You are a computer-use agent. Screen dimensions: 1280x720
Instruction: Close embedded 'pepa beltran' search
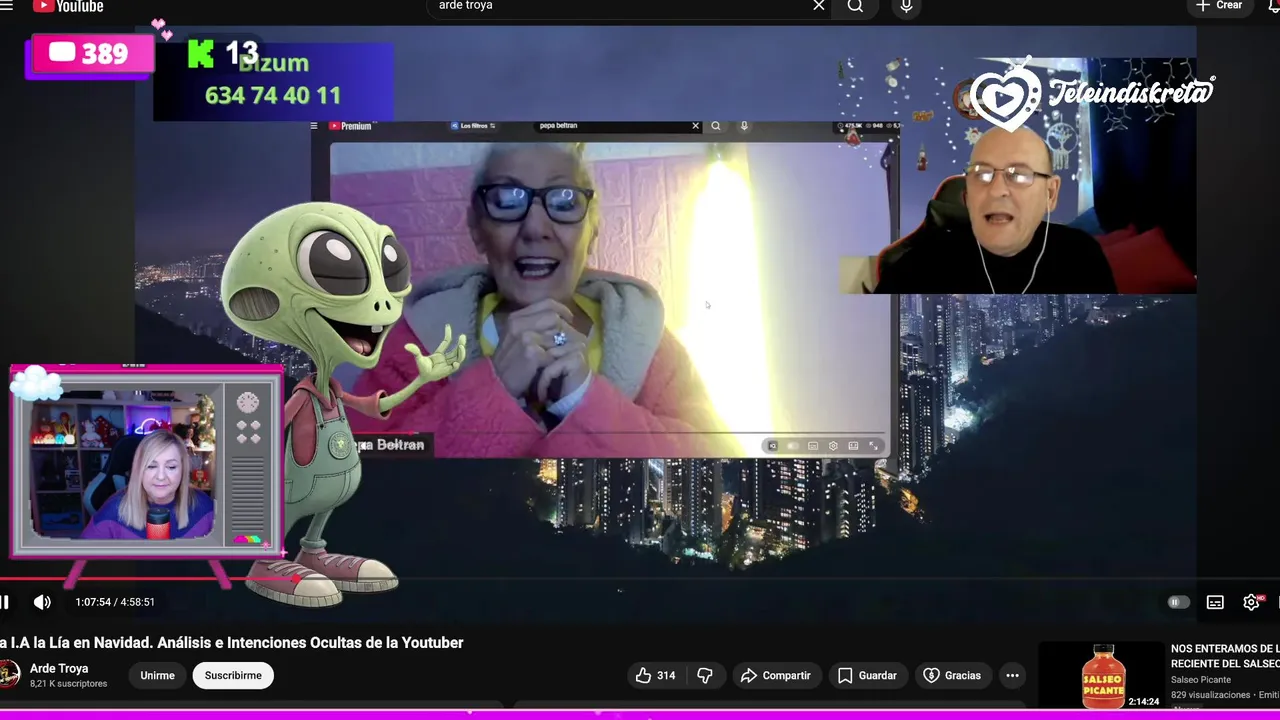coord(696,126)
